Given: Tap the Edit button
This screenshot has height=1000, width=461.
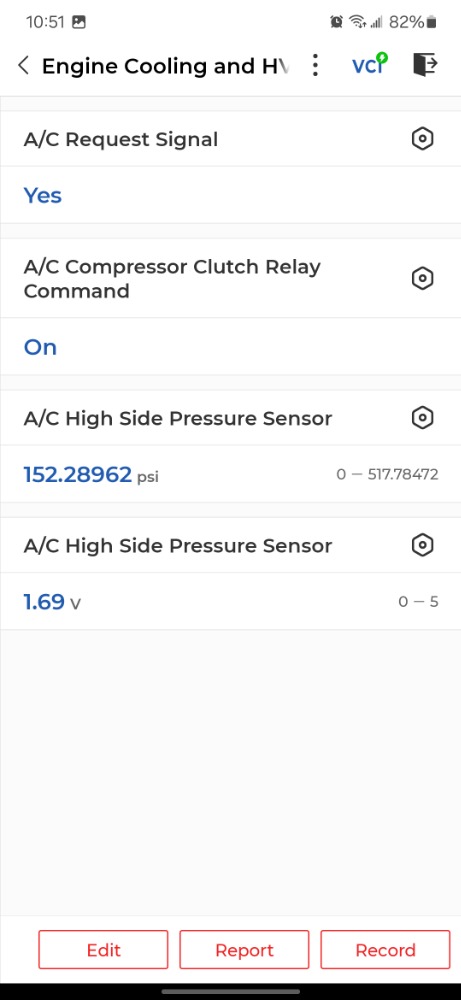Looking at the screenshot, I should click(103, 950).
